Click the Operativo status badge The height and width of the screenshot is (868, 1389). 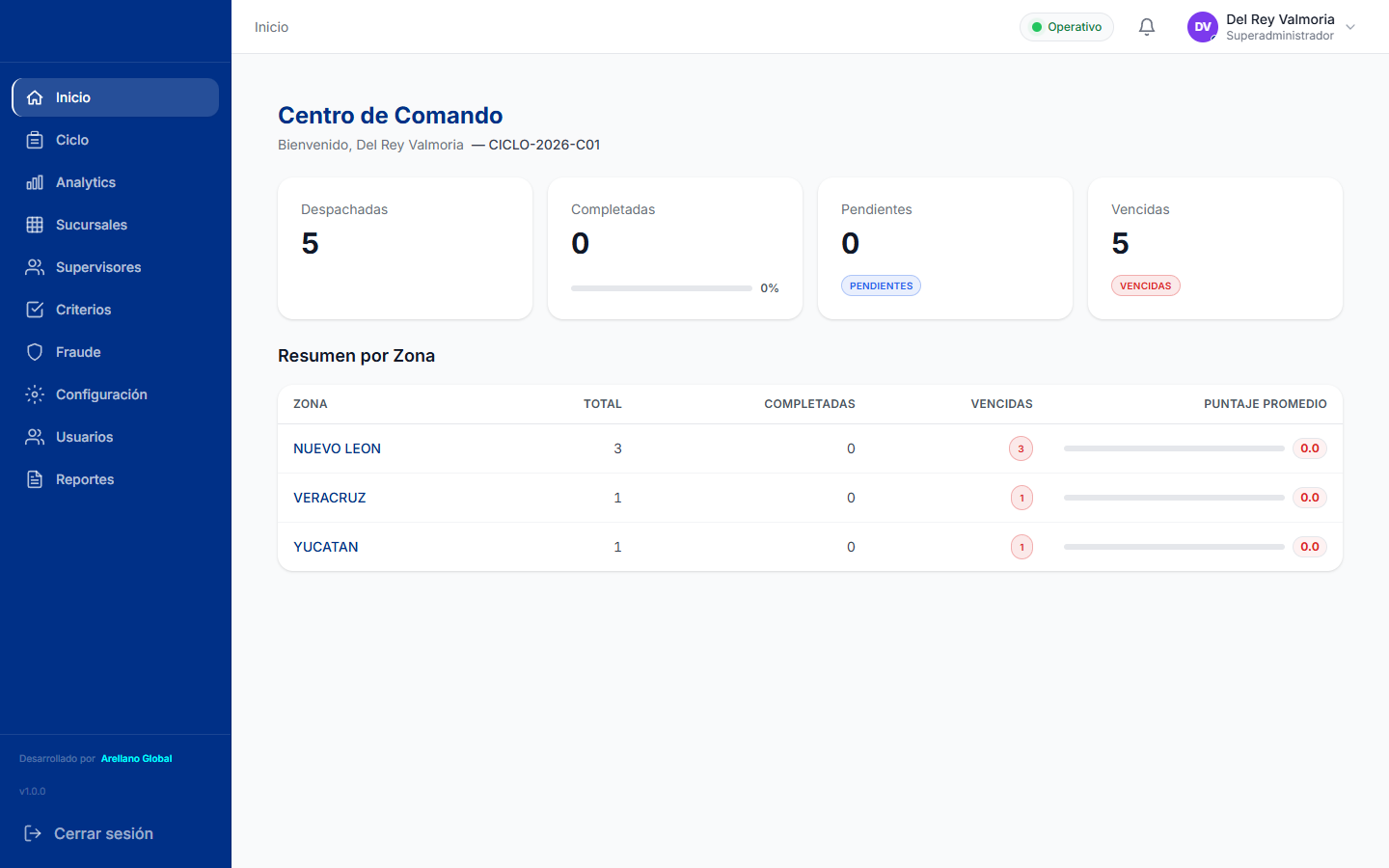click(x=1067, y=27)
